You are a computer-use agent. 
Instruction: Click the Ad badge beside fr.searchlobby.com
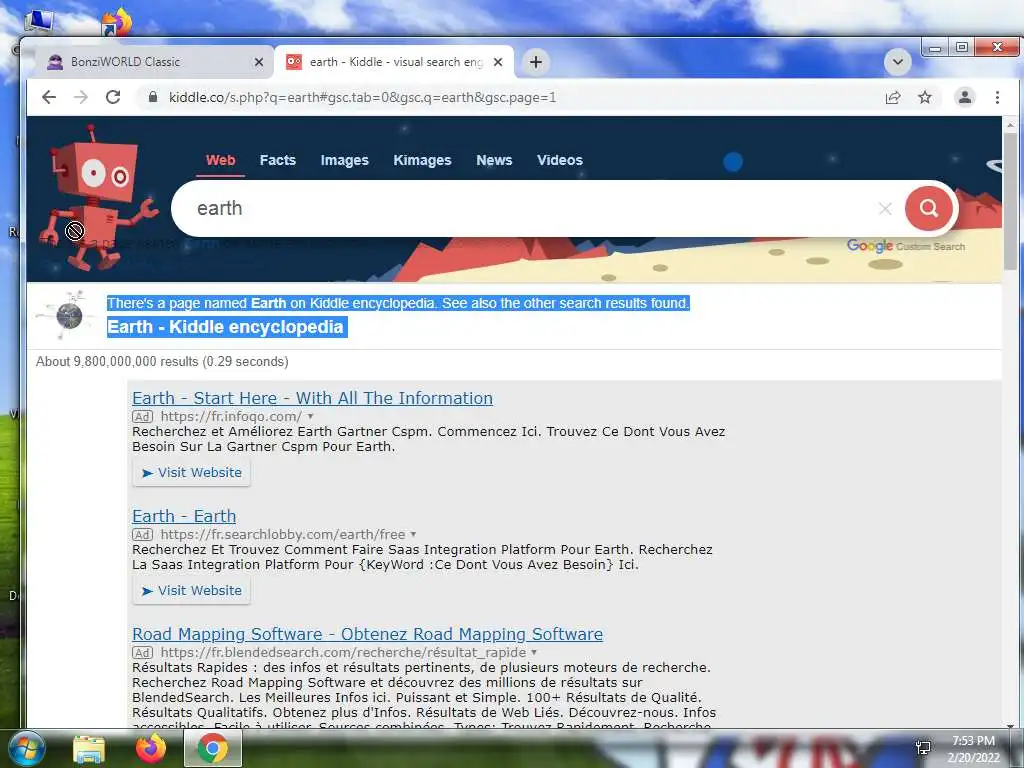coord(142,535)
